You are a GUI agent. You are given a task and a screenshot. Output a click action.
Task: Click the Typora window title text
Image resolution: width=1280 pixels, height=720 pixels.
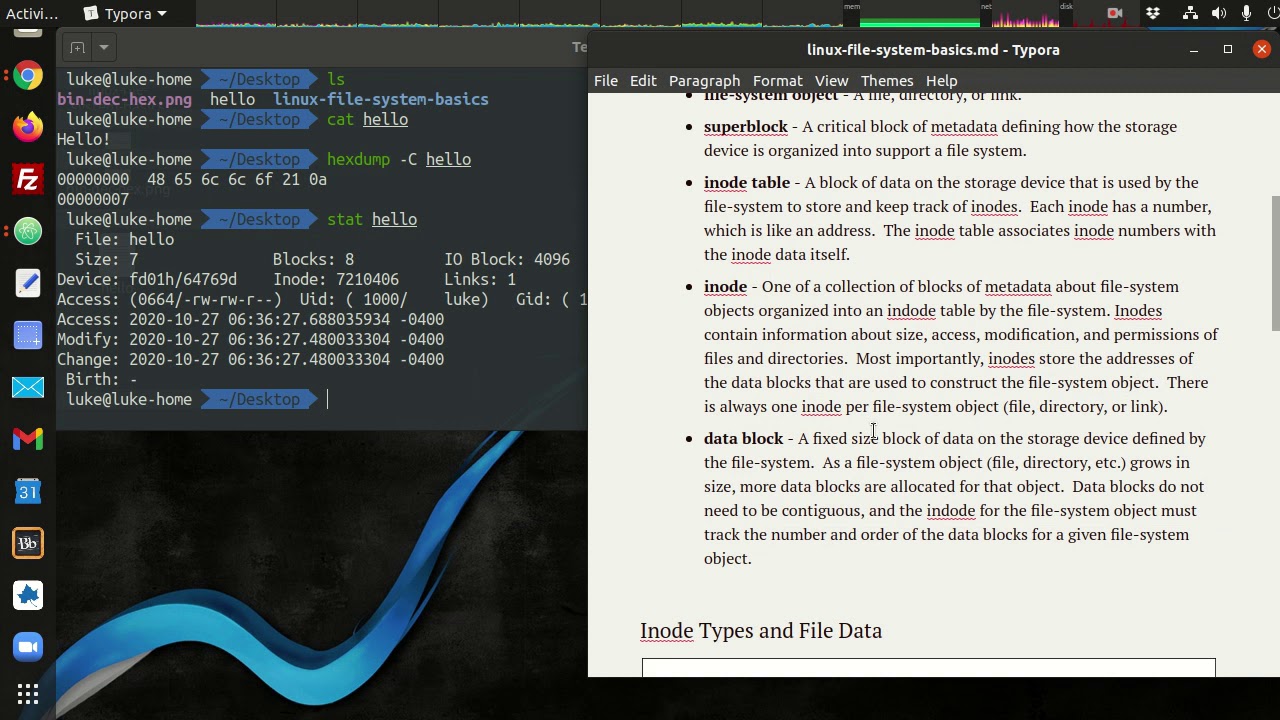click(933, 49)
